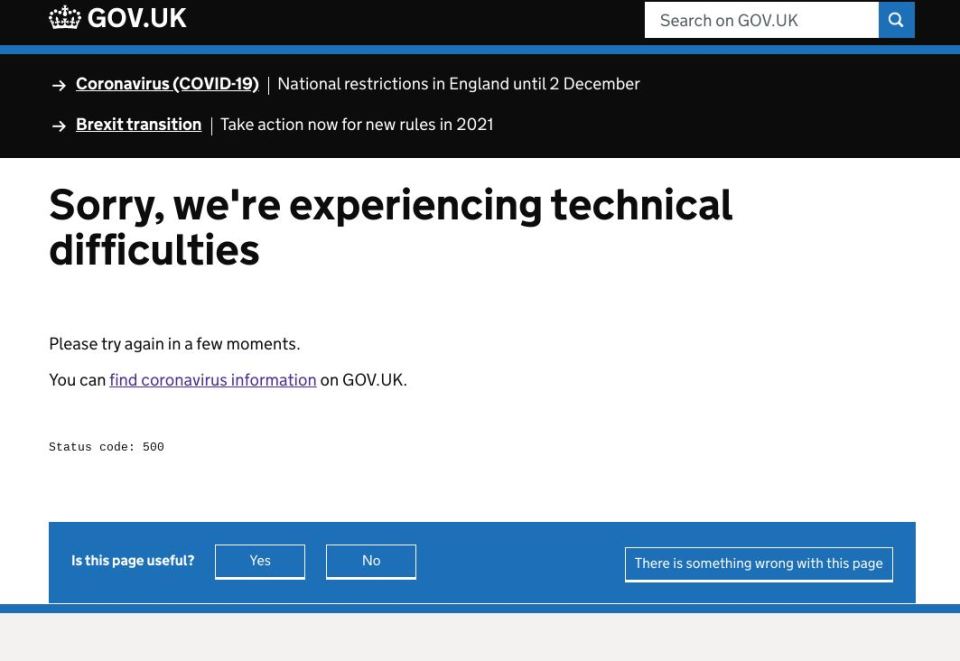960x661 pixels.
Task: Click the GOV.UK crown logo
Action: [64, 18]
